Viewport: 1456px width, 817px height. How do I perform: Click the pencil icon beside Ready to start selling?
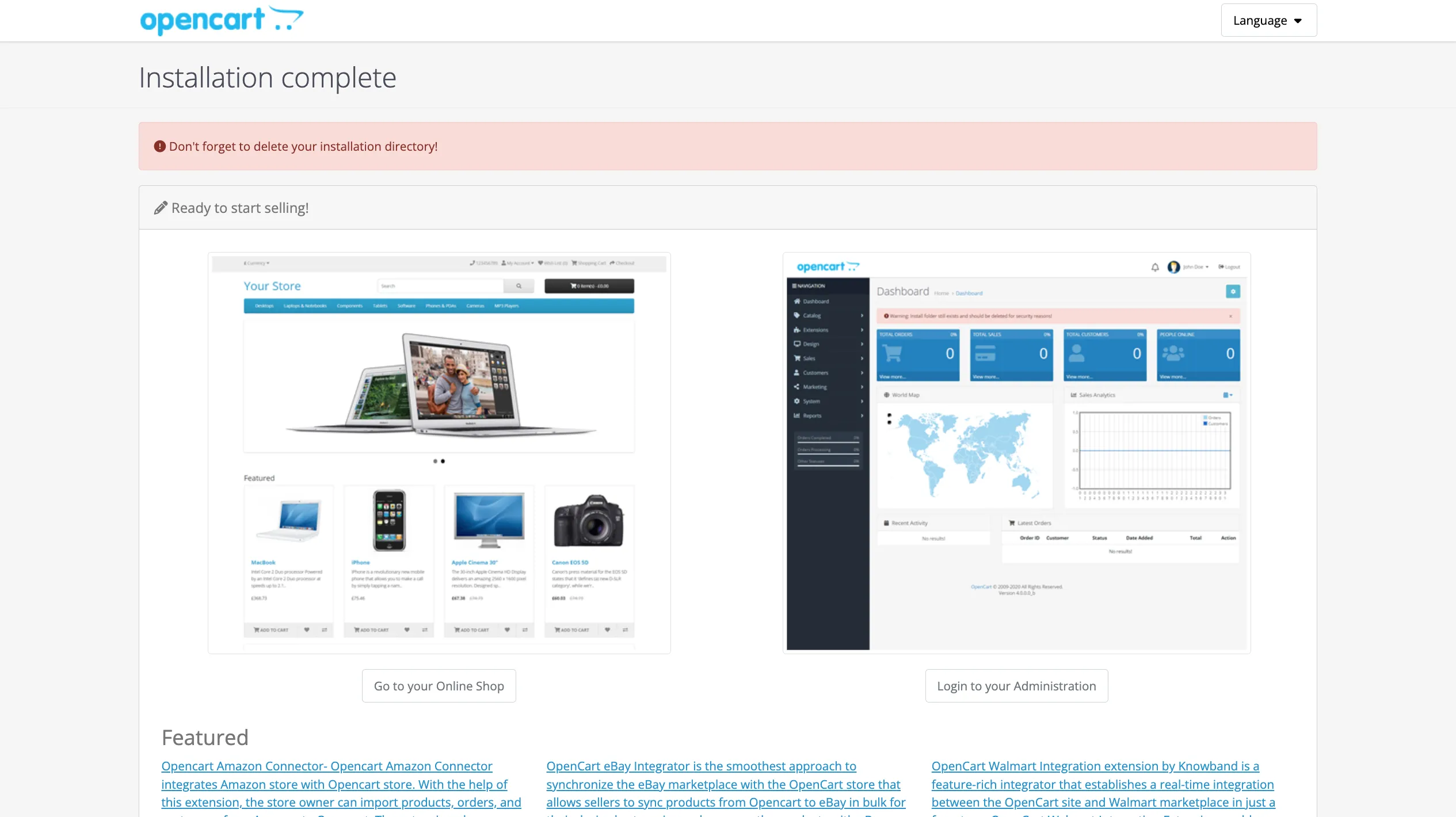click(x=161, y=208)
